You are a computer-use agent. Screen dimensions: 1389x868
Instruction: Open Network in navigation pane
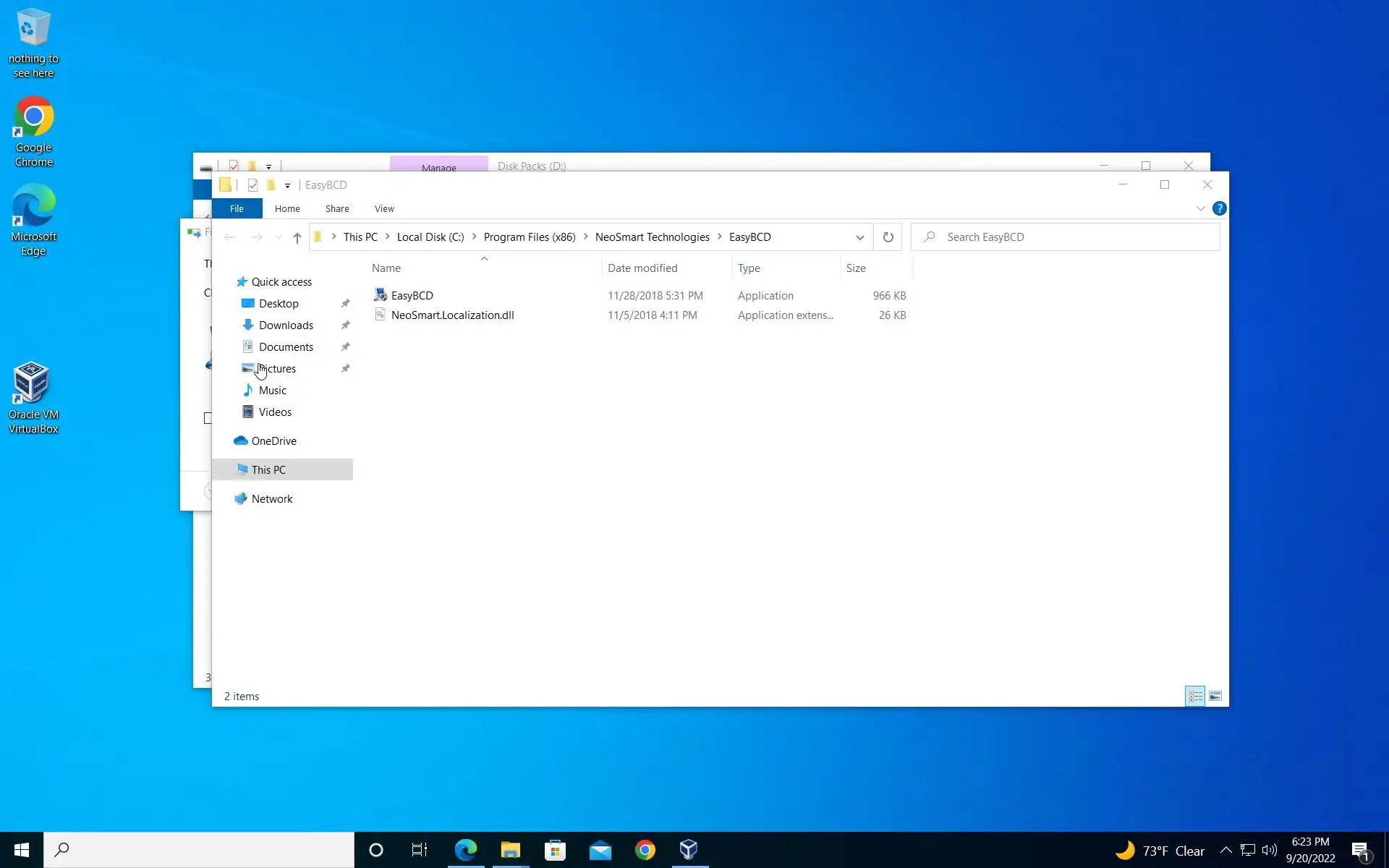tap(272, 499)
